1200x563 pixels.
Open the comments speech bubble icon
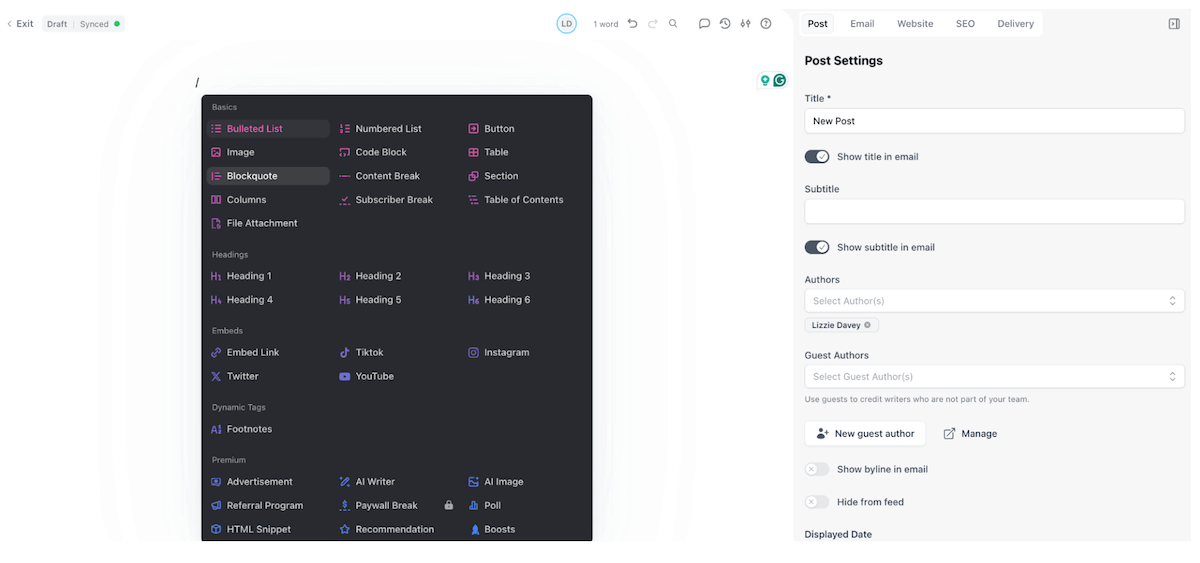pos(704,24)
